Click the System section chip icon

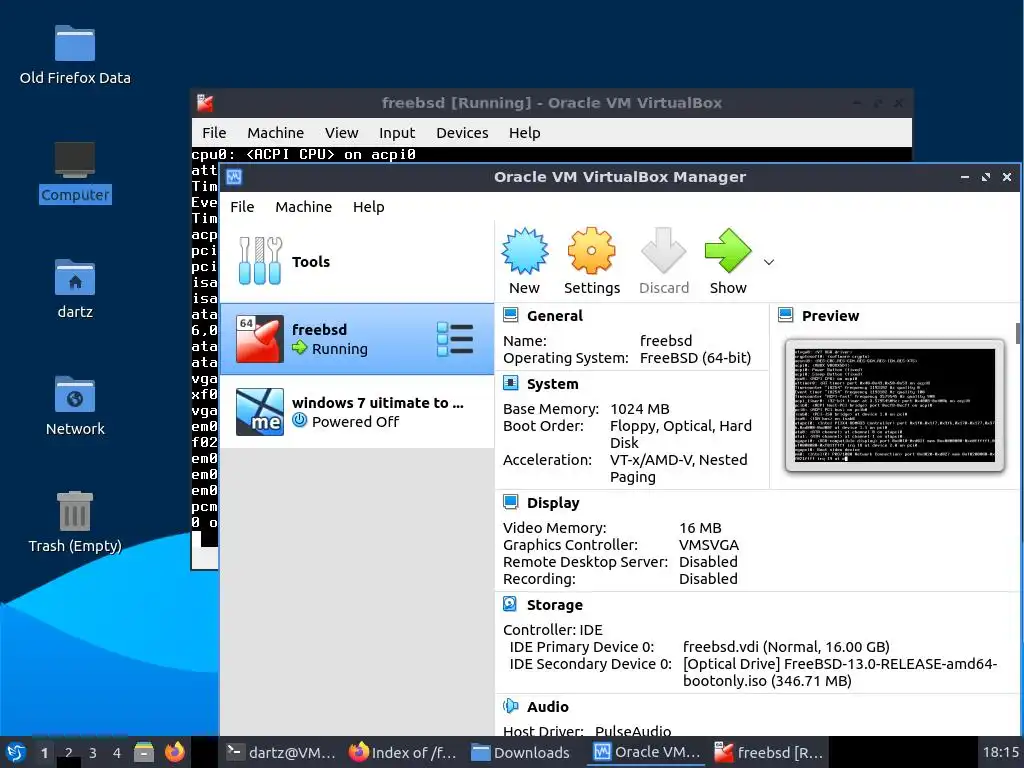pyautogui.click(x=510, y=383)
